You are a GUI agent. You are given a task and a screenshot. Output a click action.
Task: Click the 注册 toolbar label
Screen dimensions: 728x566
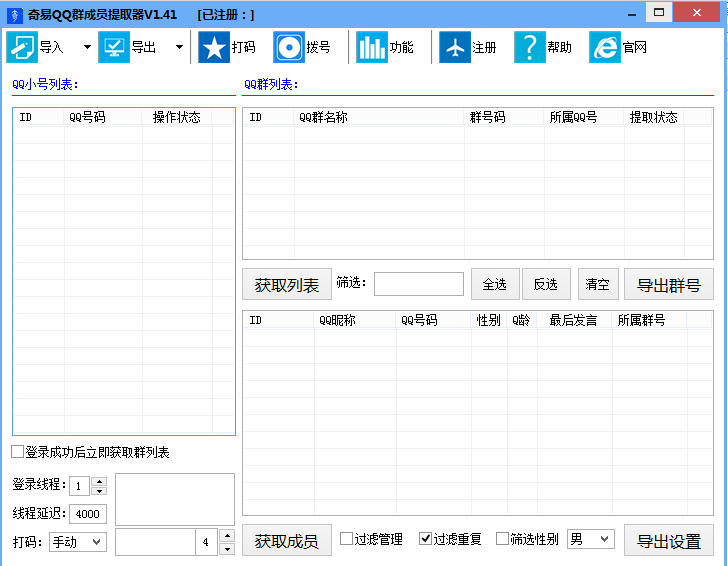click(x=484, y=47)
